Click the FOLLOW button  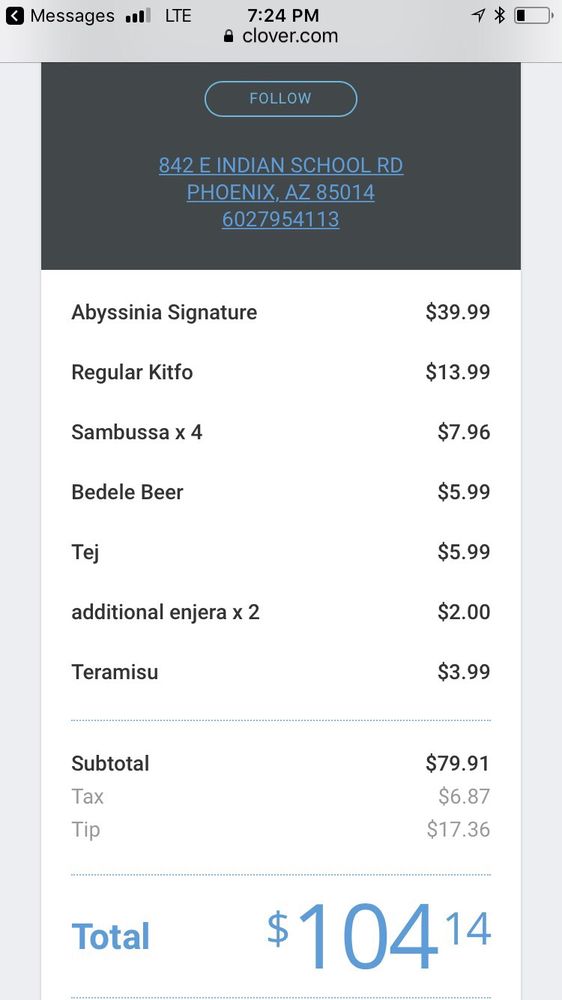pyautogui.click(x=281, y=99)
